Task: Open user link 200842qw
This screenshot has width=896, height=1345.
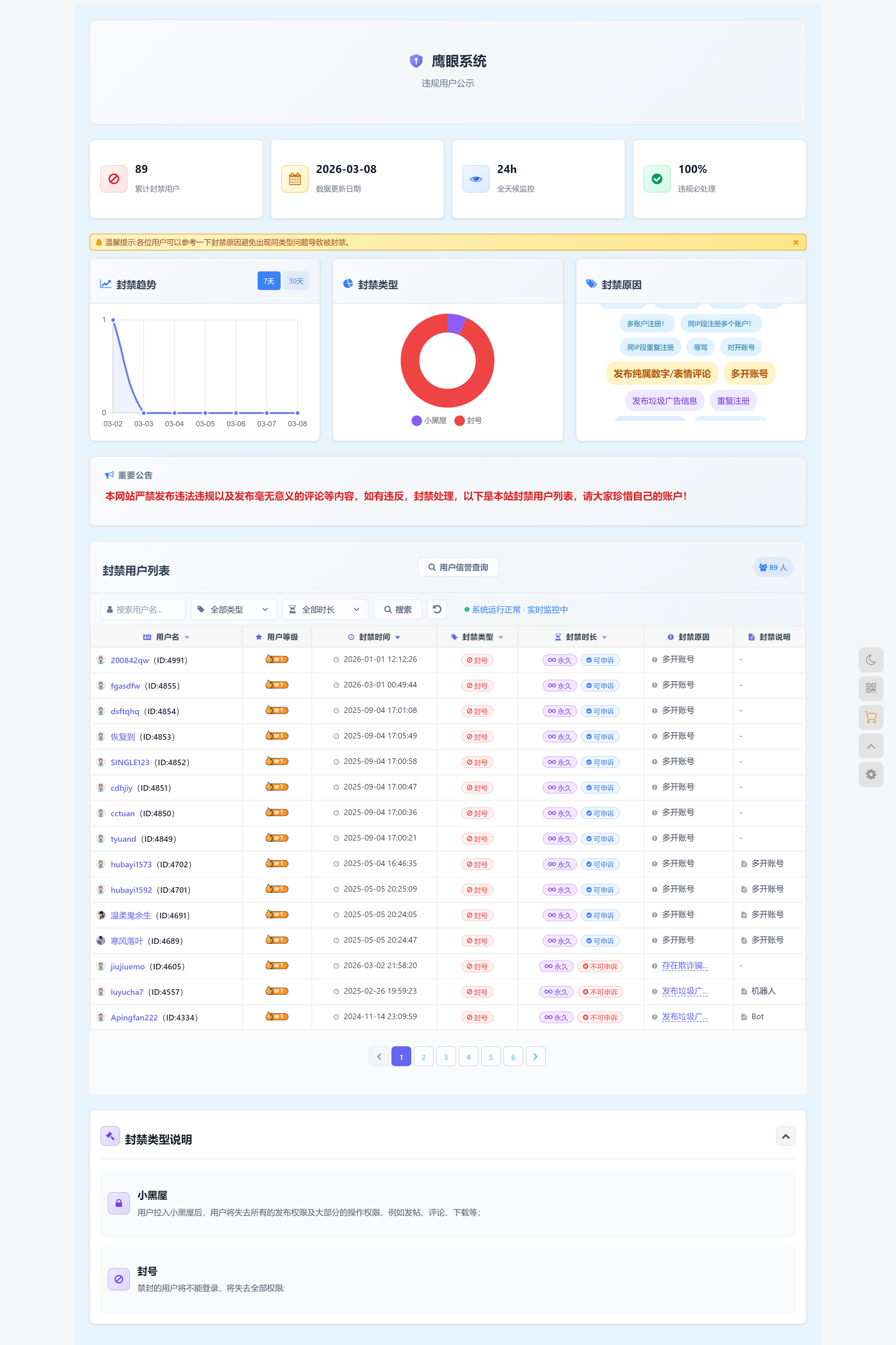Action: 130,661
